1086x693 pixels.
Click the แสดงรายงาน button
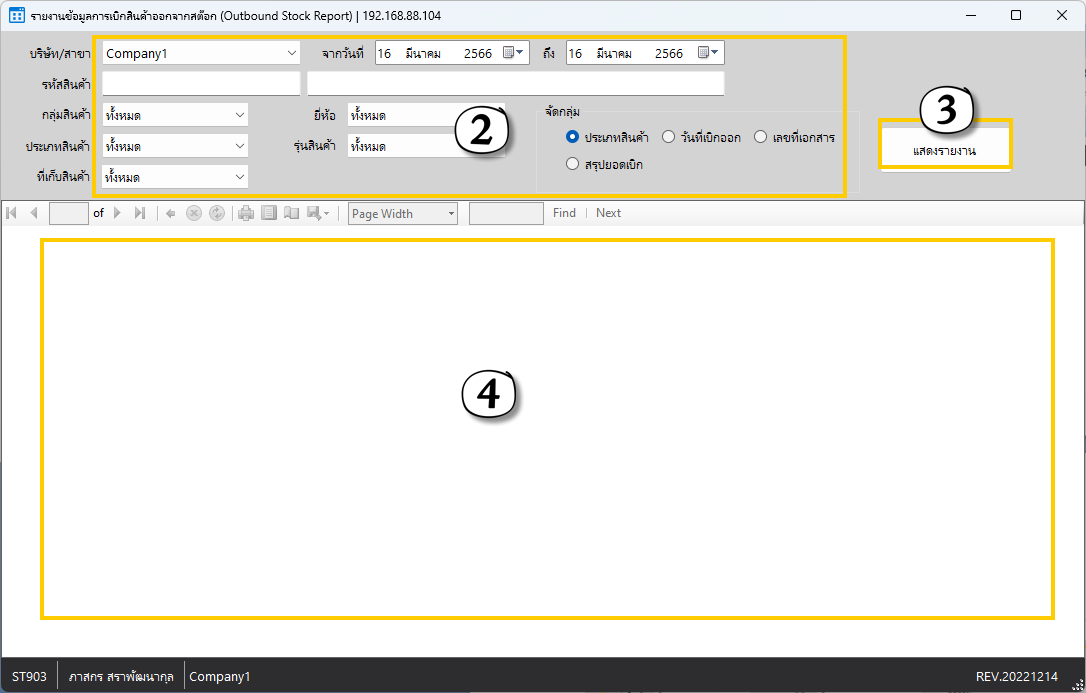pos(945,150)
